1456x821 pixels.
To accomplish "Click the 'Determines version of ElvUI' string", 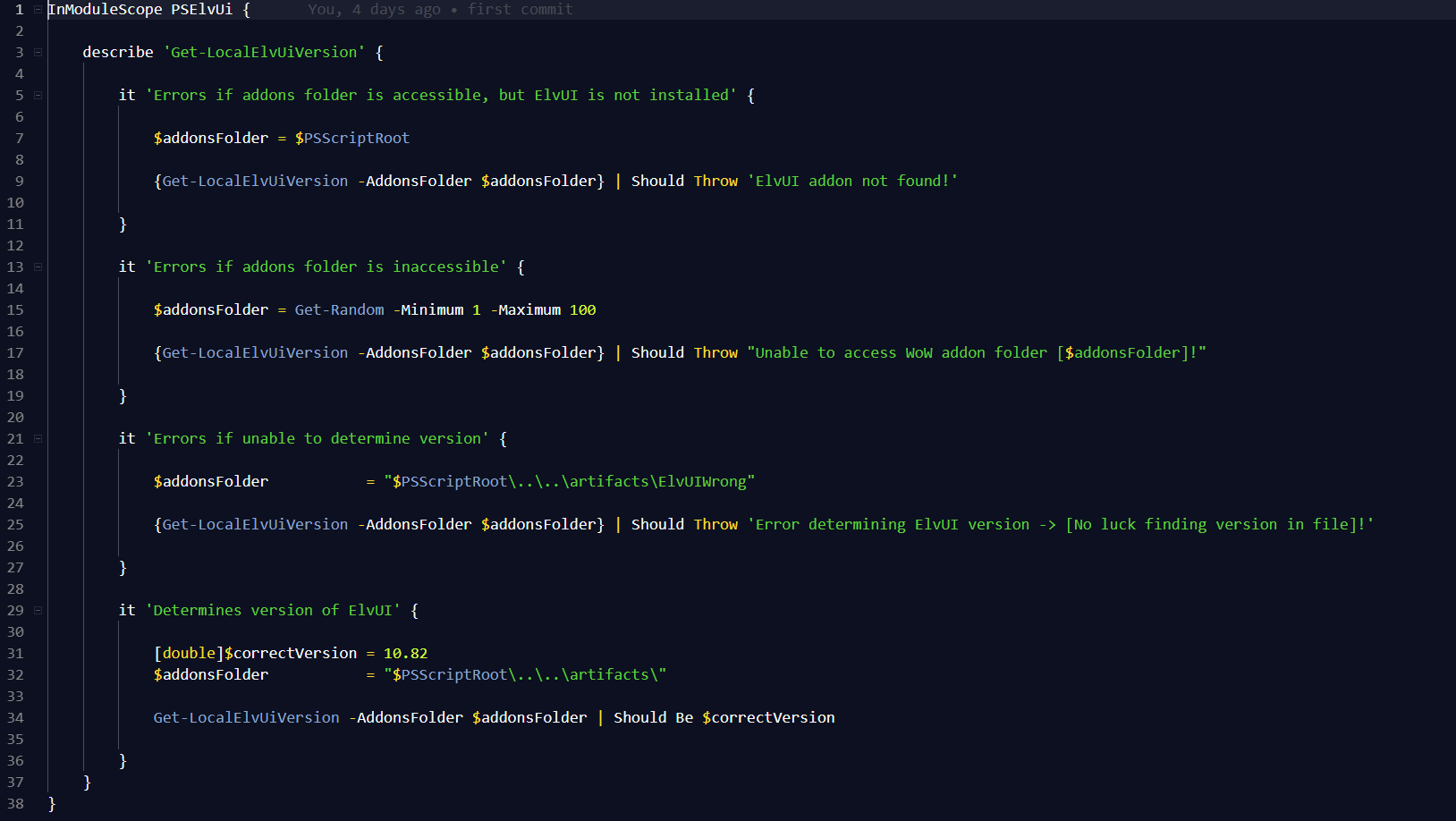I will (273, 610).
